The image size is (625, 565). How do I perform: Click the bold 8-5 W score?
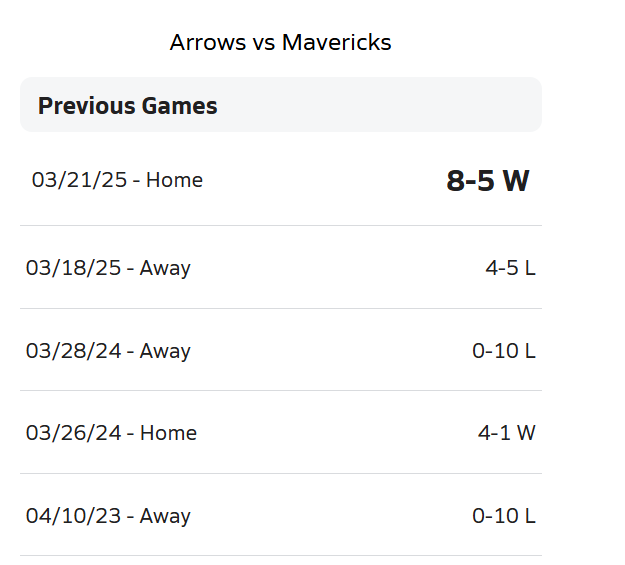[487, 181]
